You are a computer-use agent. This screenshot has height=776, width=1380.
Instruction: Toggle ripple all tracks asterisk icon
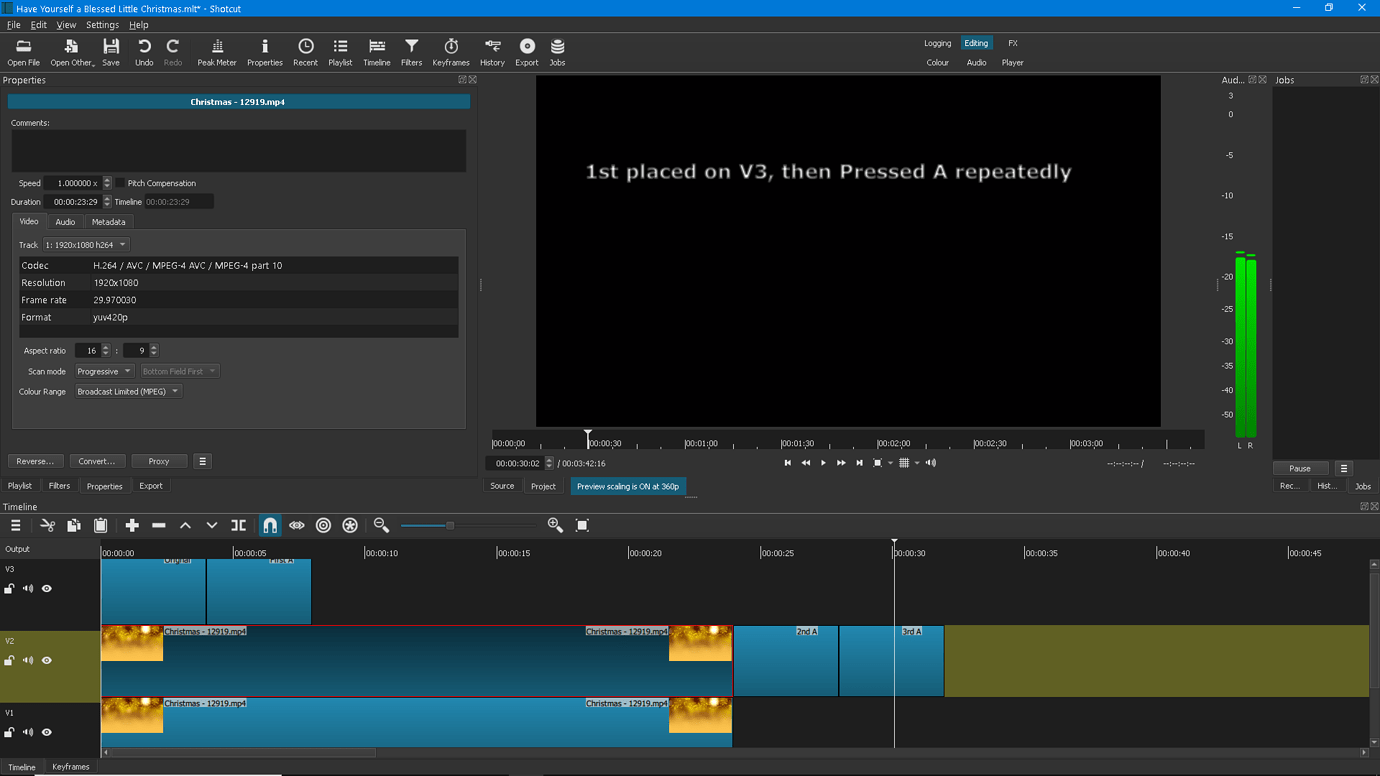point(350,526)
